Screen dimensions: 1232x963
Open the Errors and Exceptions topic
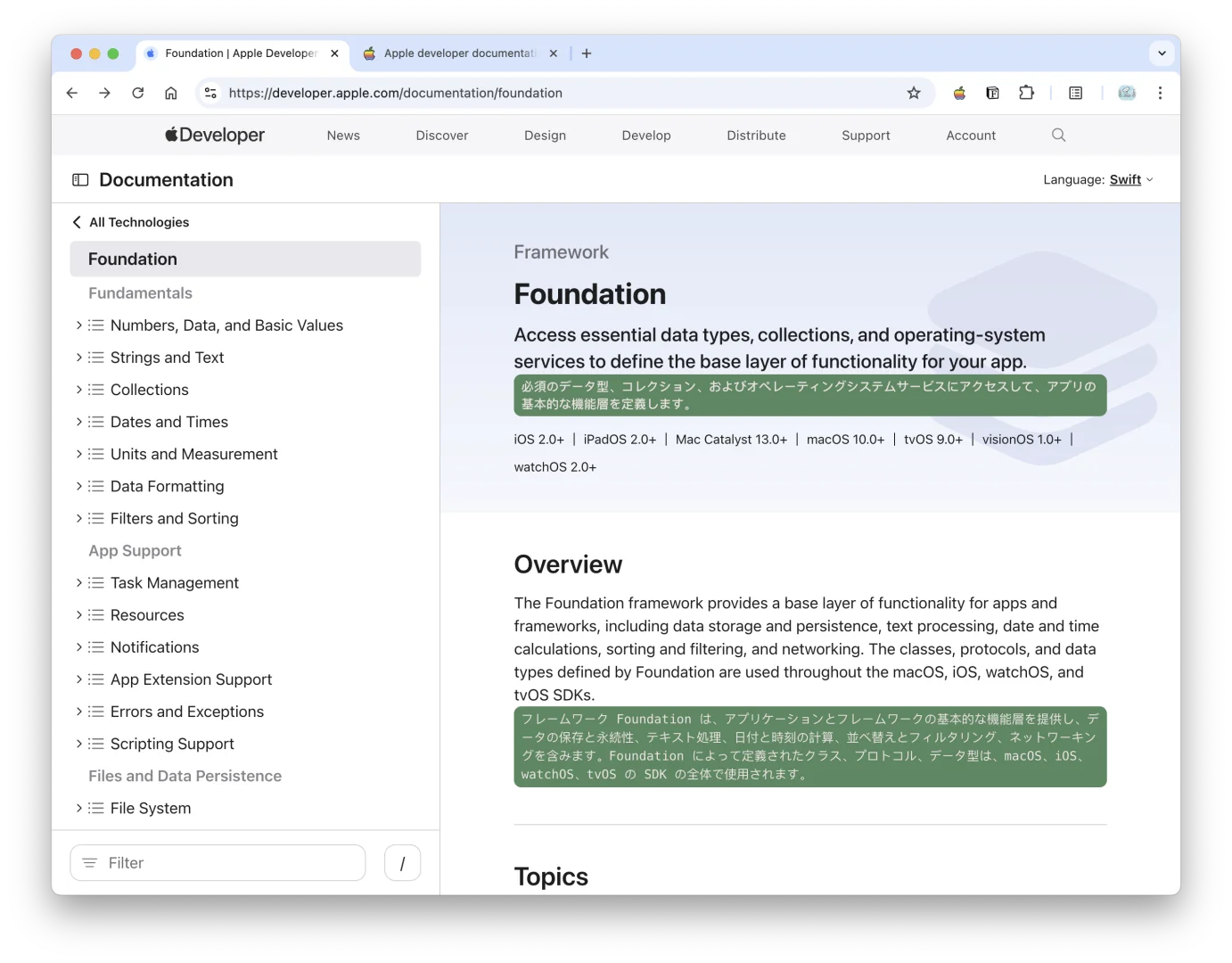[x=187, y=712]
